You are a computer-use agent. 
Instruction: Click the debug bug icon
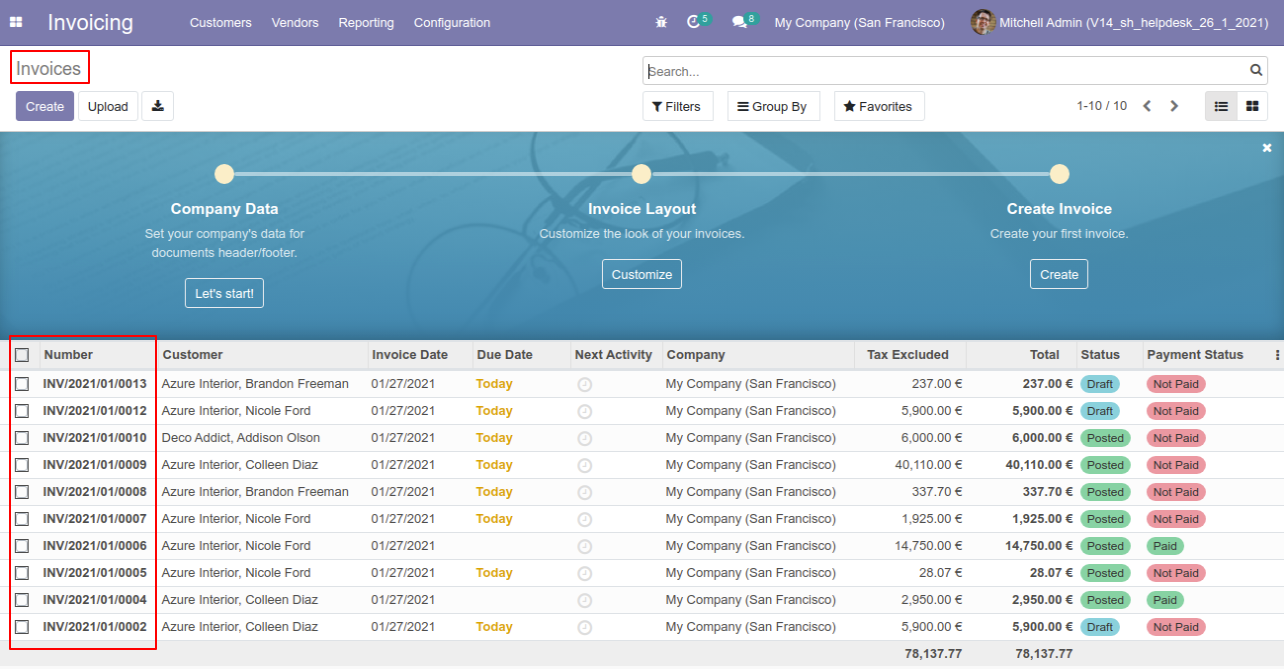(x=661, y=22)
